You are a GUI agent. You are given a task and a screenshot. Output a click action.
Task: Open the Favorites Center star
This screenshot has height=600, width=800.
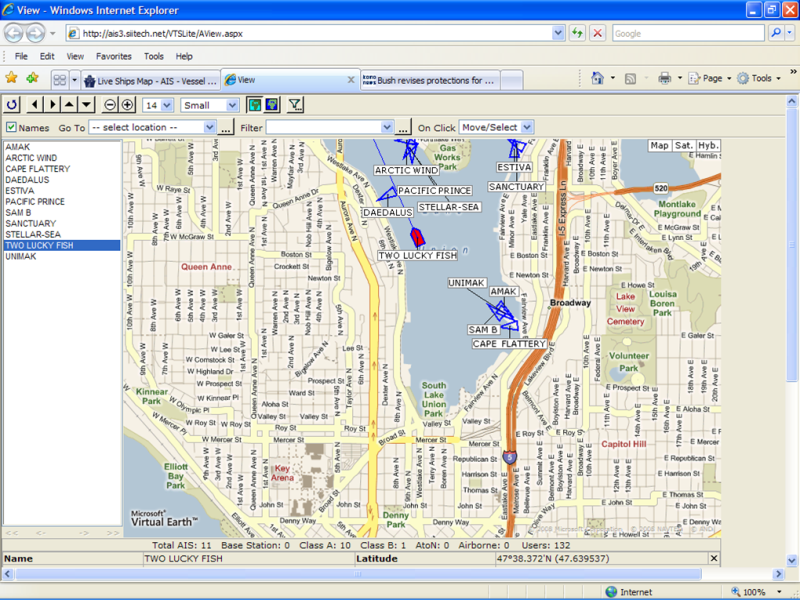(11, 78)
